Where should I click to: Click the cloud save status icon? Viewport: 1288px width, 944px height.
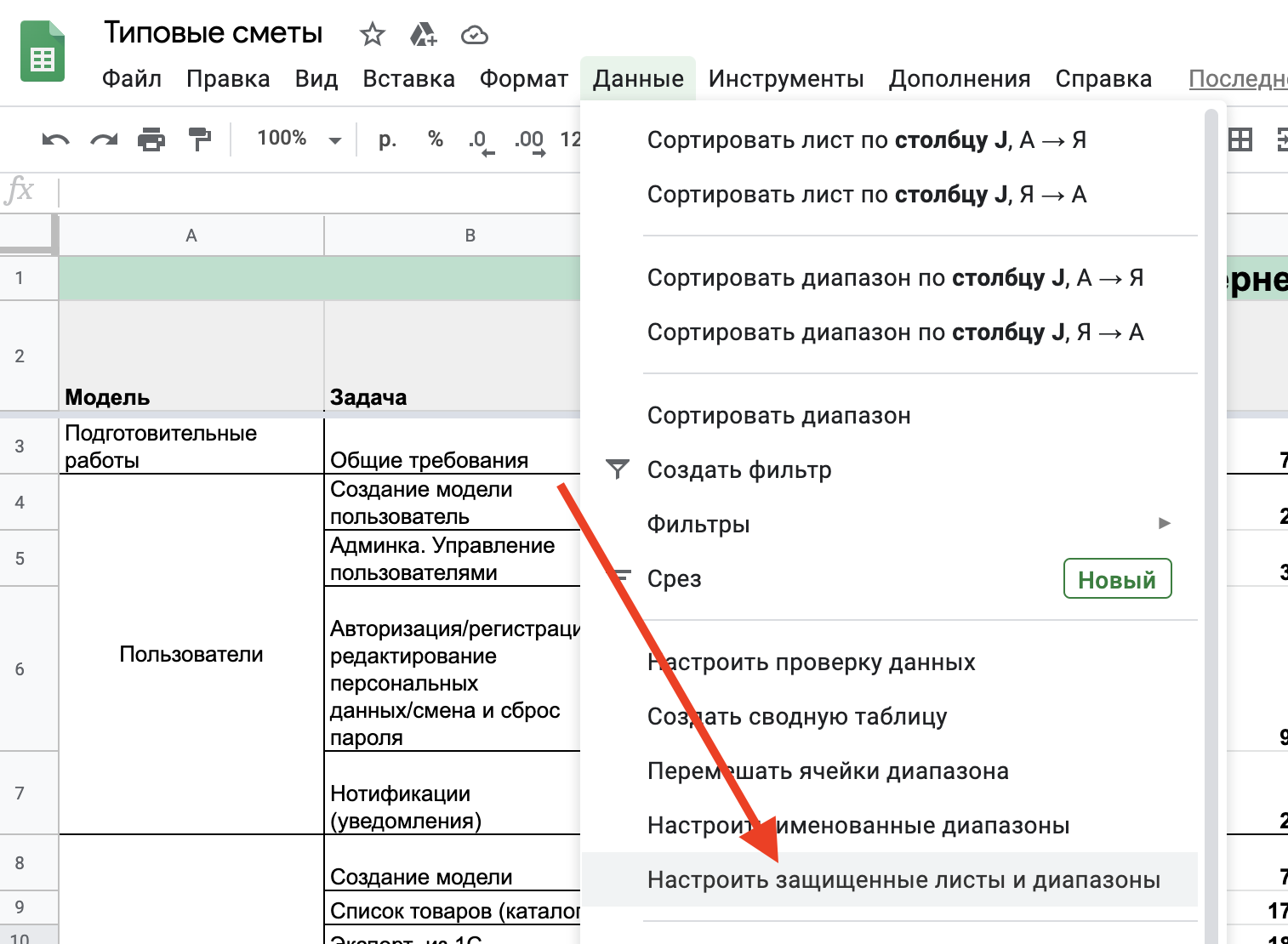[x=474, y=35]
